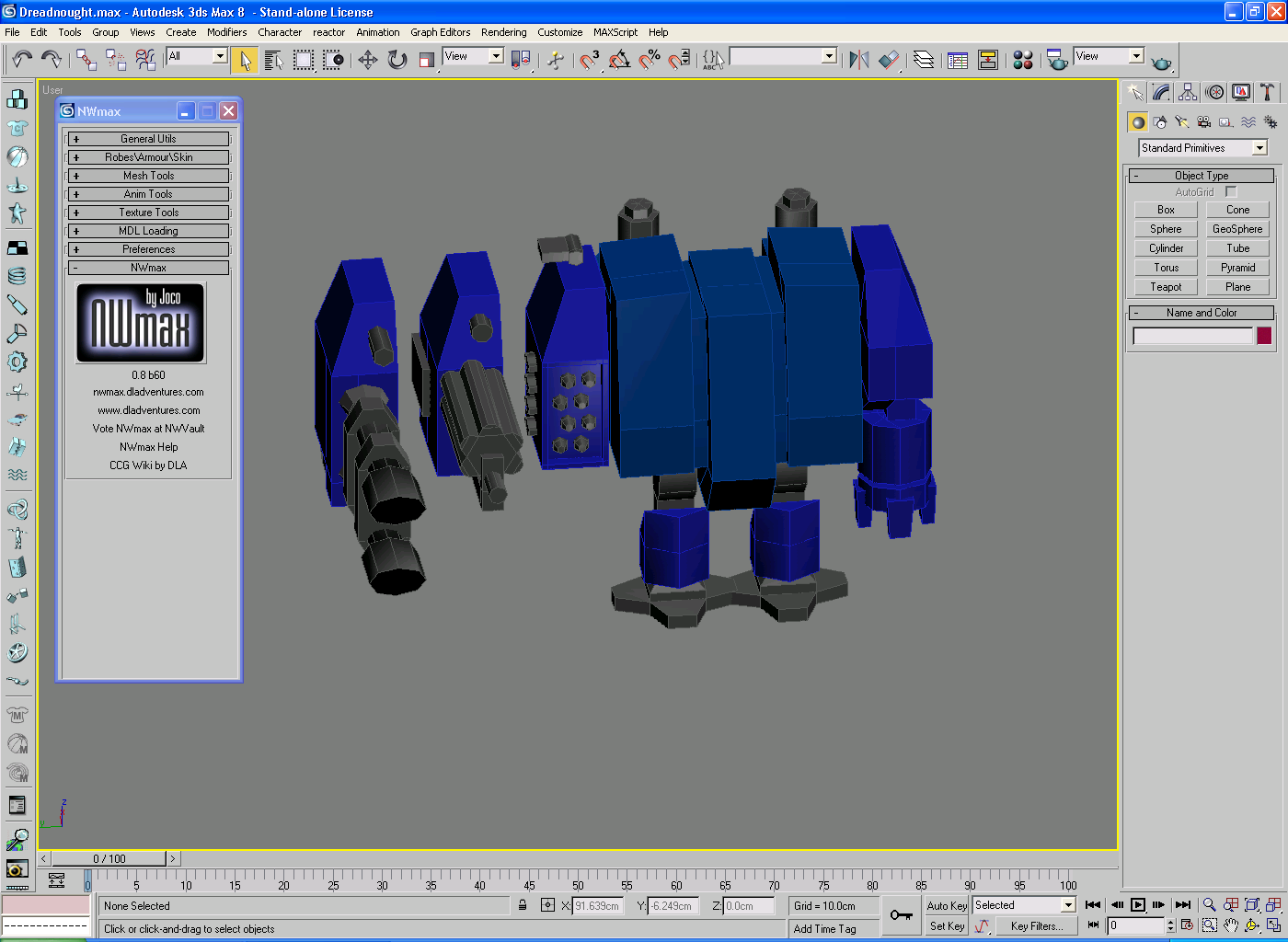Screen dimensions: 1288x942
Task: Select the Move transform tool
Action: pos(368,61)
